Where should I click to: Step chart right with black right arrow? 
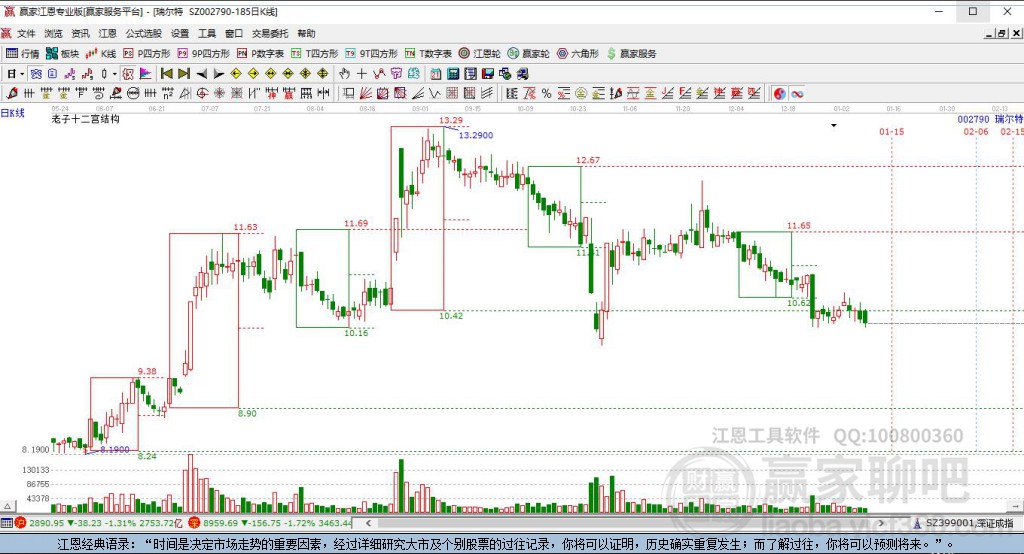(x=219, y=74)
